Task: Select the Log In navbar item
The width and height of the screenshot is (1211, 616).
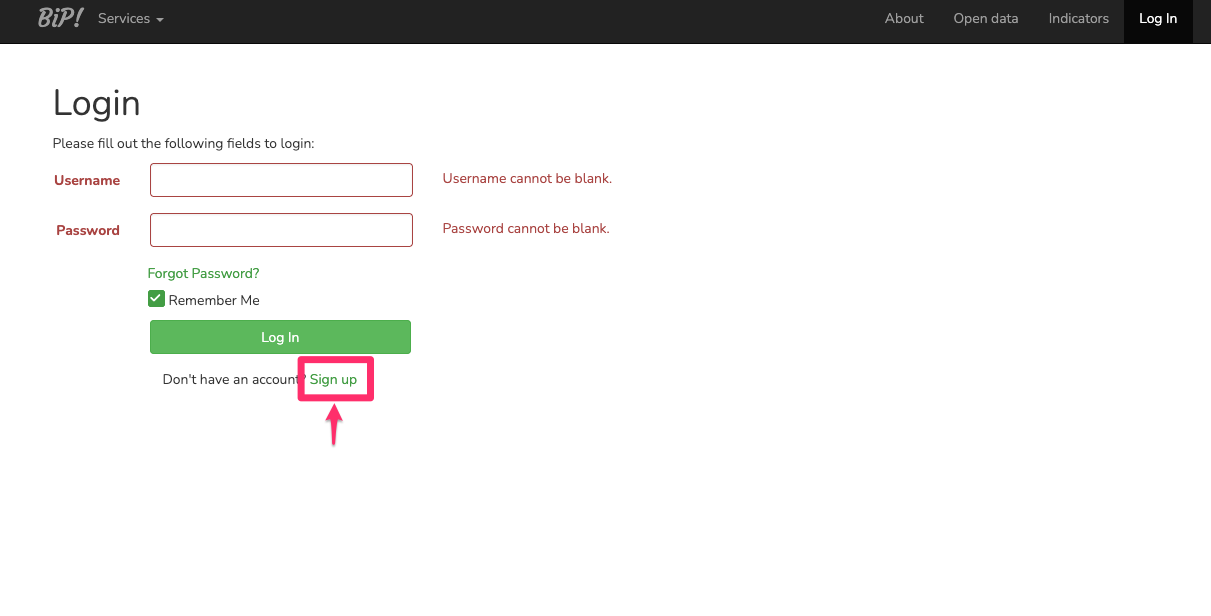Action: (1157, 19)
